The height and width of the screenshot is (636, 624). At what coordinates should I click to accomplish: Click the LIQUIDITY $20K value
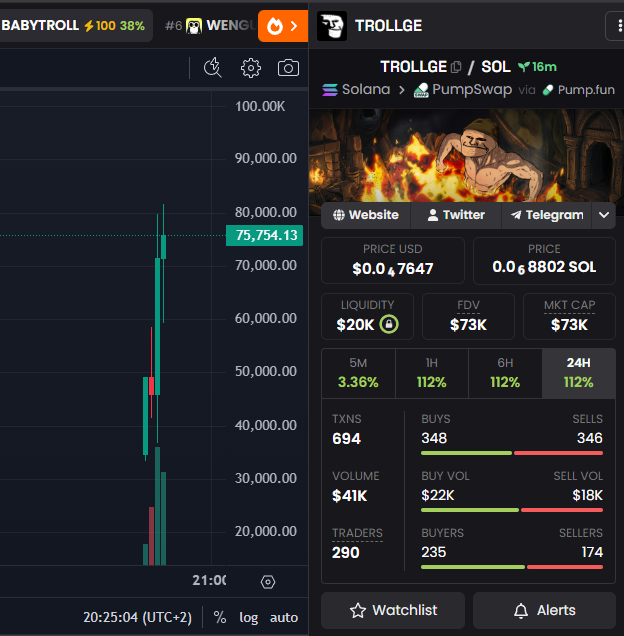(x=355, y=324)
